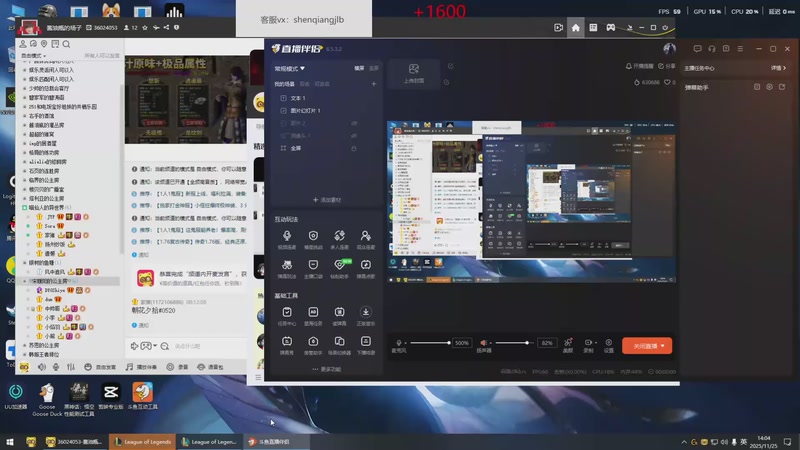Switch to 竖屏 portrait orientation
Screen dimensions: 800x450
point(374,68)
